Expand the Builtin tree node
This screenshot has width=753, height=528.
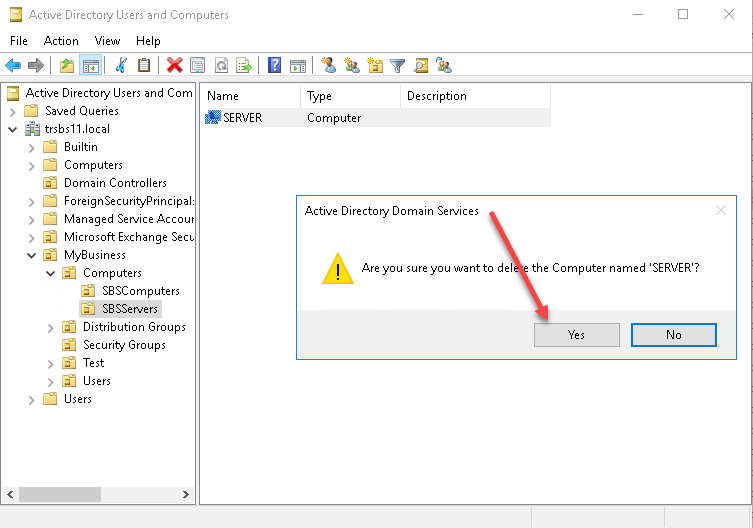(x=32, y=147)
